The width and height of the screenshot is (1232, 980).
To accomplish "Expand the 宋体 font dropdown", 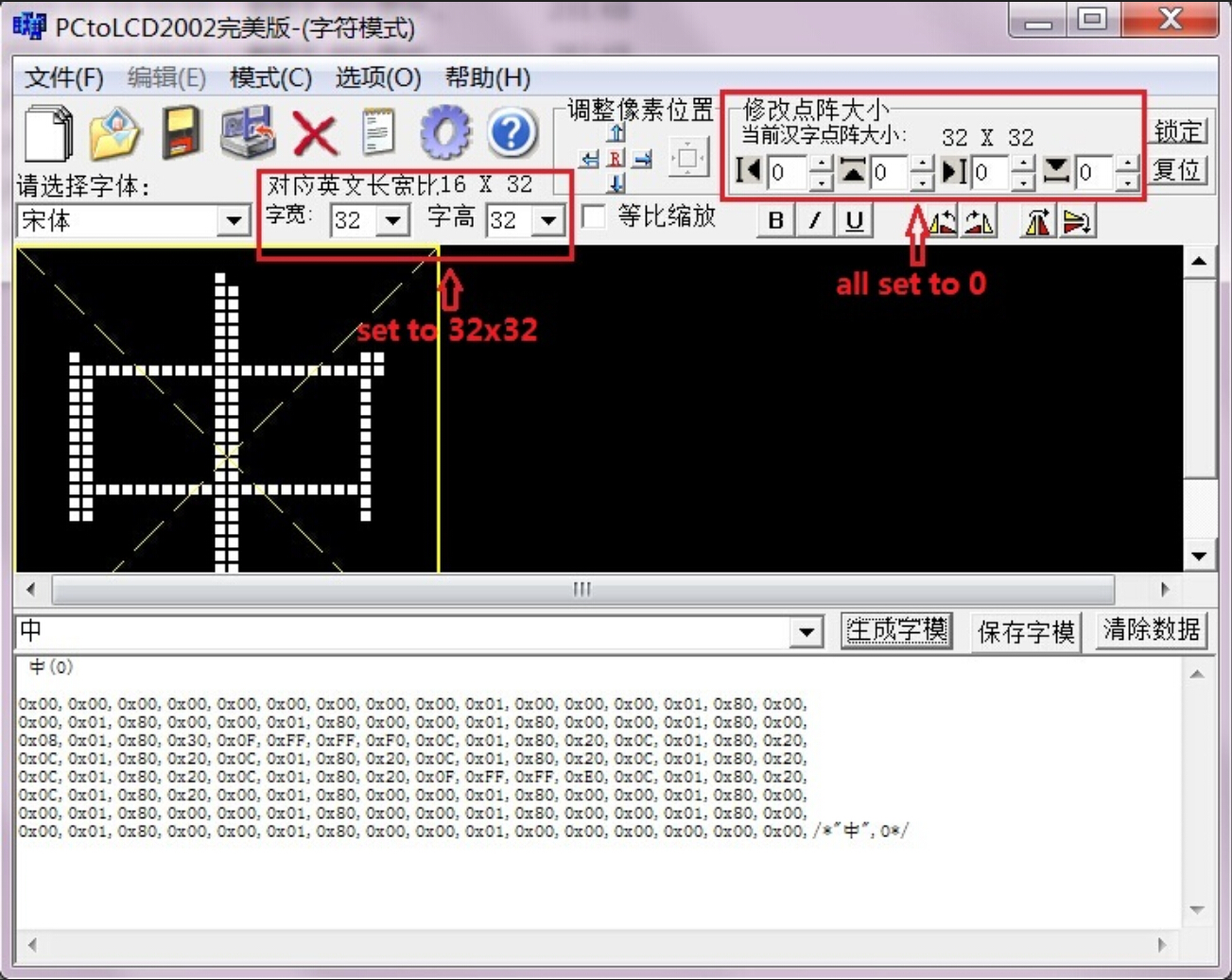I will coord(233,221).
